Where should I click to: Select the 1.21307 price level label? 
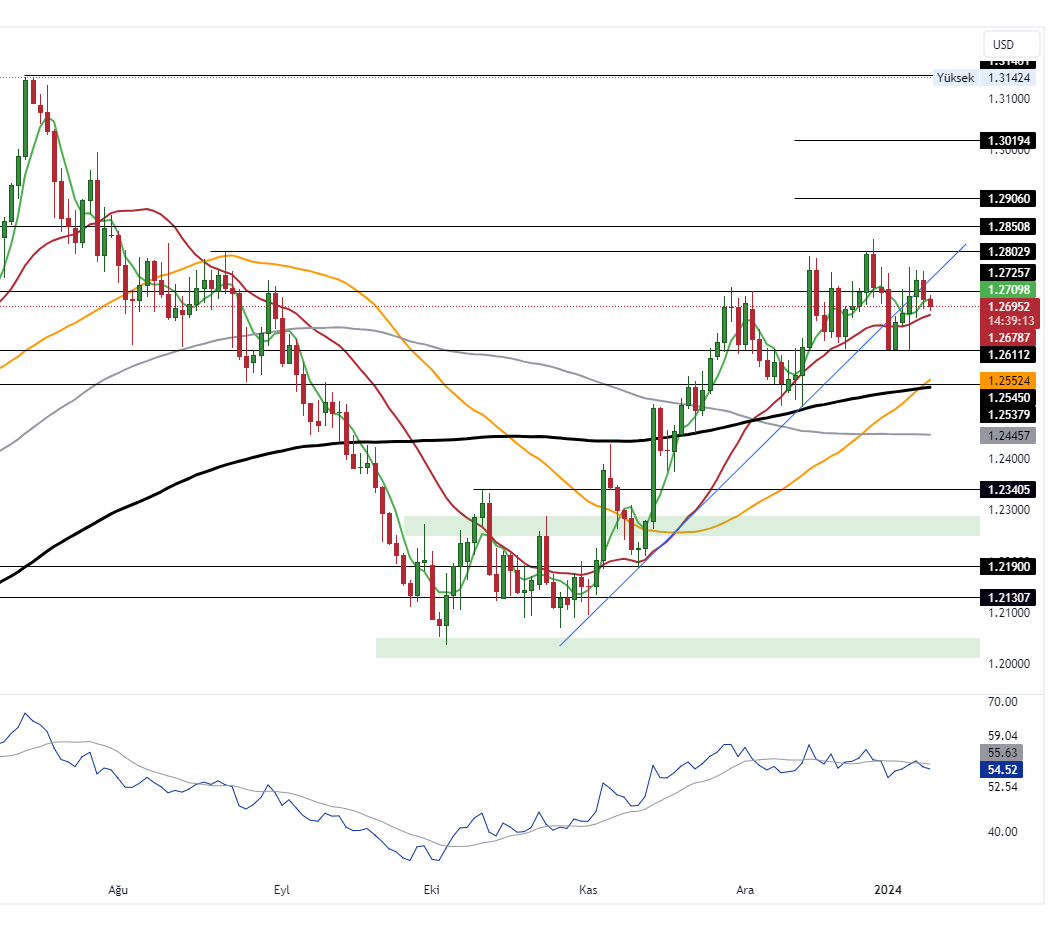click(x=1009, y=598)
